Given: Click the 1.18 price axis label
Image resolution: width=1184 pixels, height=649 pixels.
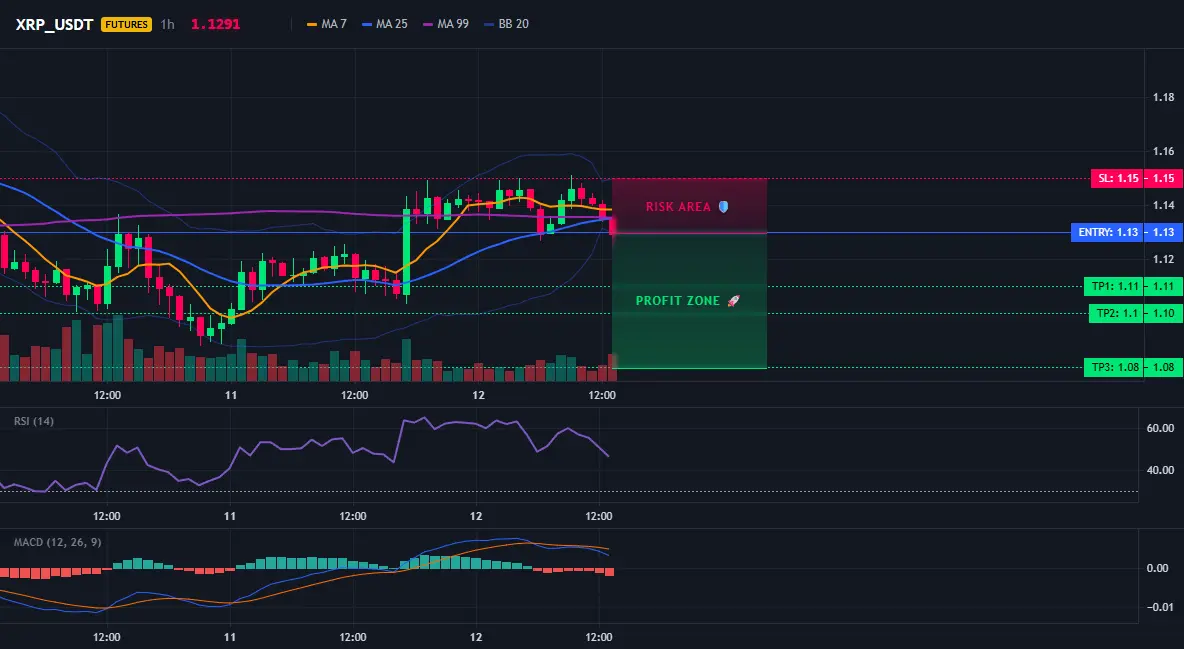Looking at the screenshot, I should click(1164, 97).
